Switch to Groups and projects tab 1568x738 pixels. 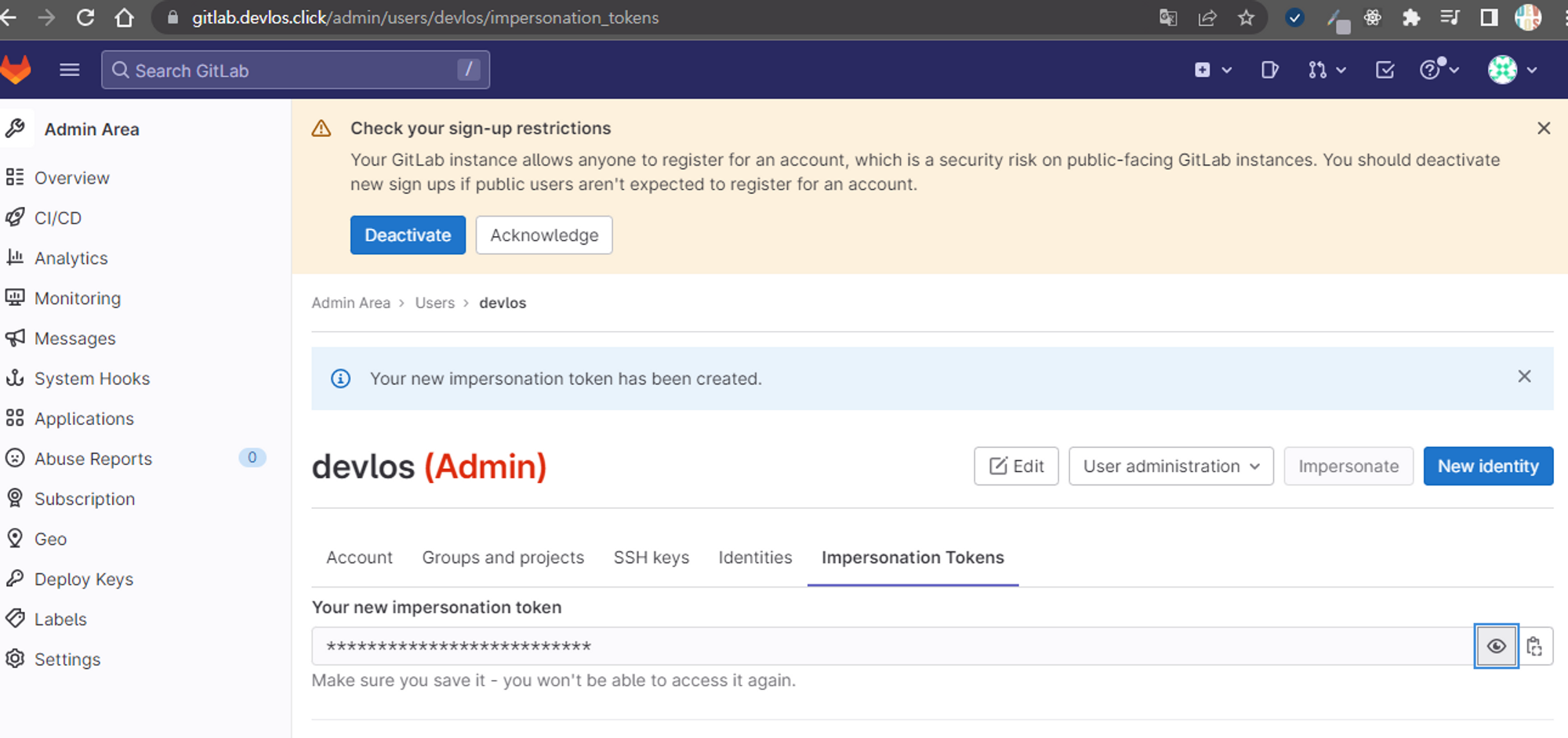[x=503, y=558]
